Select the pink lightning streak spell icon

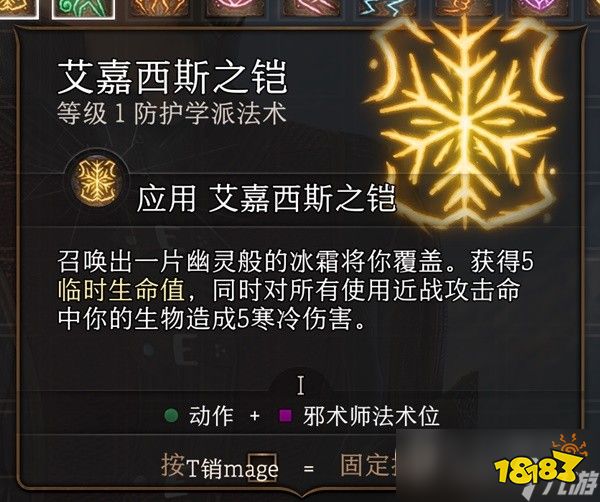[311, 8]
